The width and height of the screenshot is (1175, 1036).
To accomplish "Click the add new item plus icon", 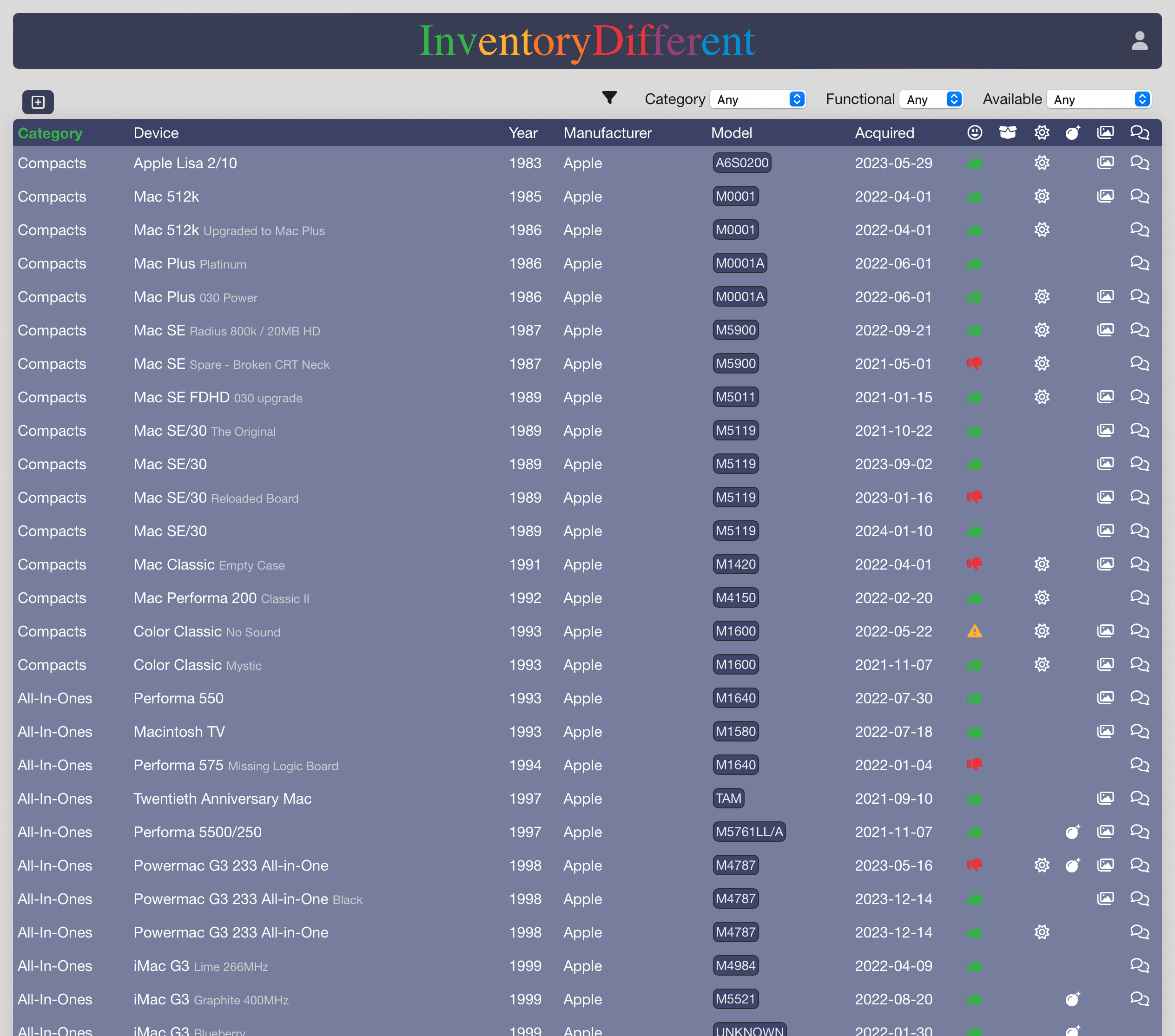I will pyautogui.click(x=38, y=102).
